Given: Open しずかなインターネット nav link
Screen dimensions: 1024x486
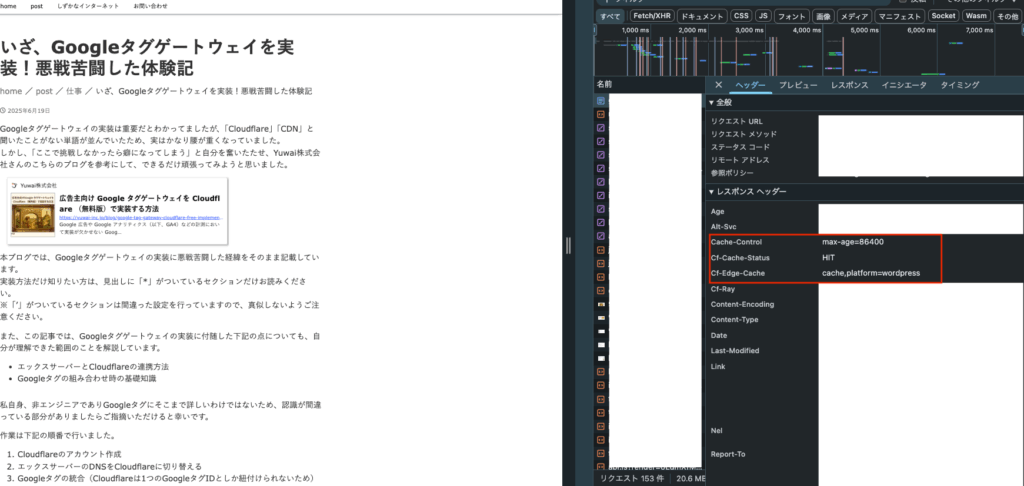Looking at the screenshot, I should click(x=88, y=6).
